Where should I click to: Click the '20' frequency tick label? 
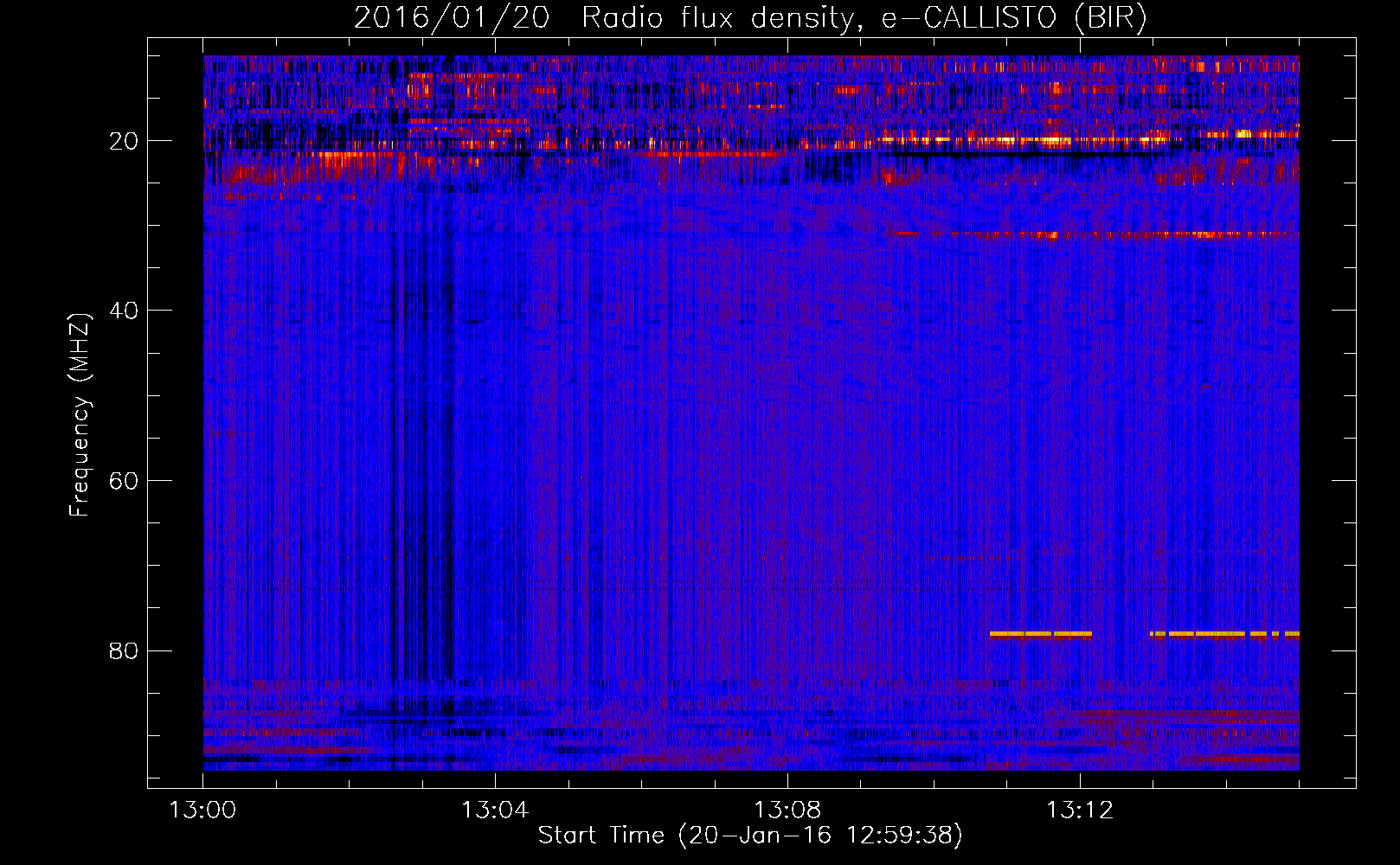[124, 141]
